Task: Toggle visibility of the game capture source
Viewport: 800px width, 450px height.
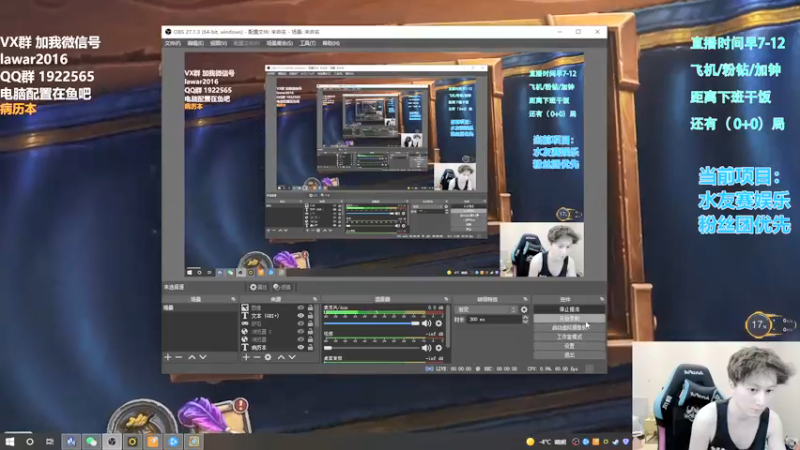Action: pyautogui.click(x=301, y=323)
